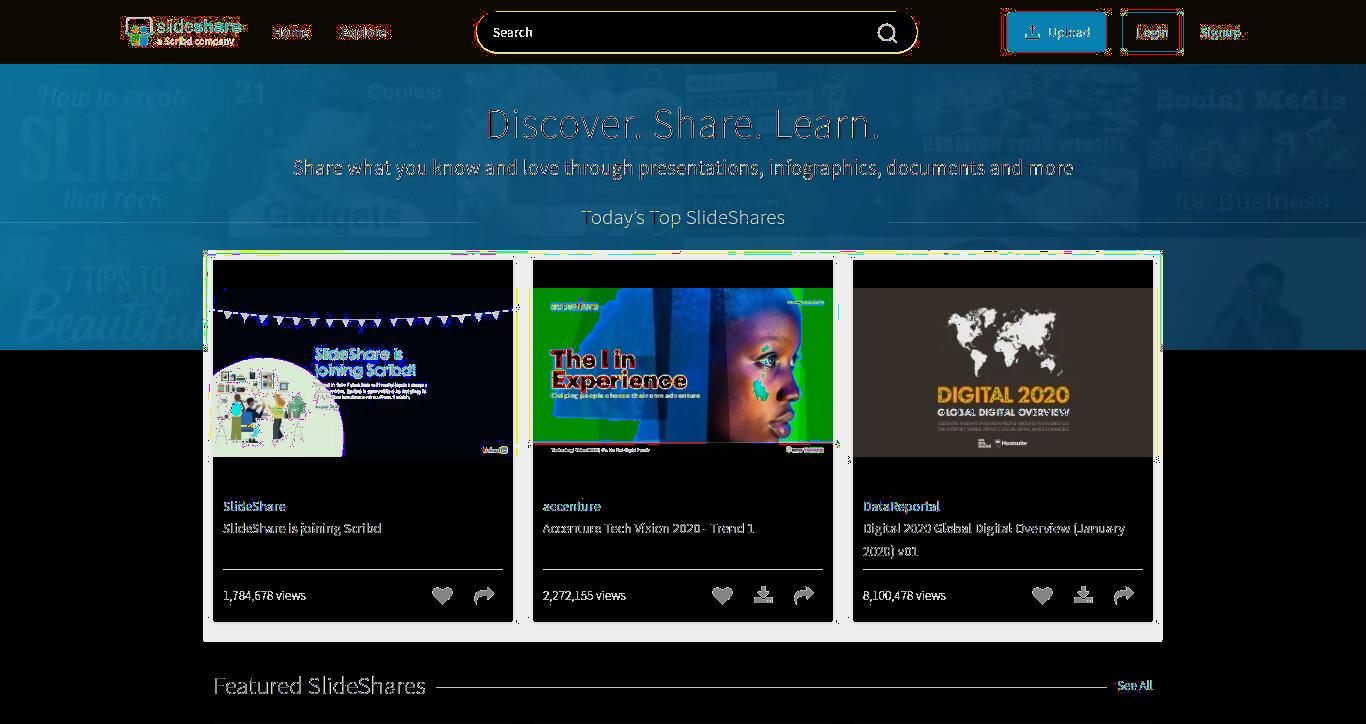Open the Explore menu item

363,32
